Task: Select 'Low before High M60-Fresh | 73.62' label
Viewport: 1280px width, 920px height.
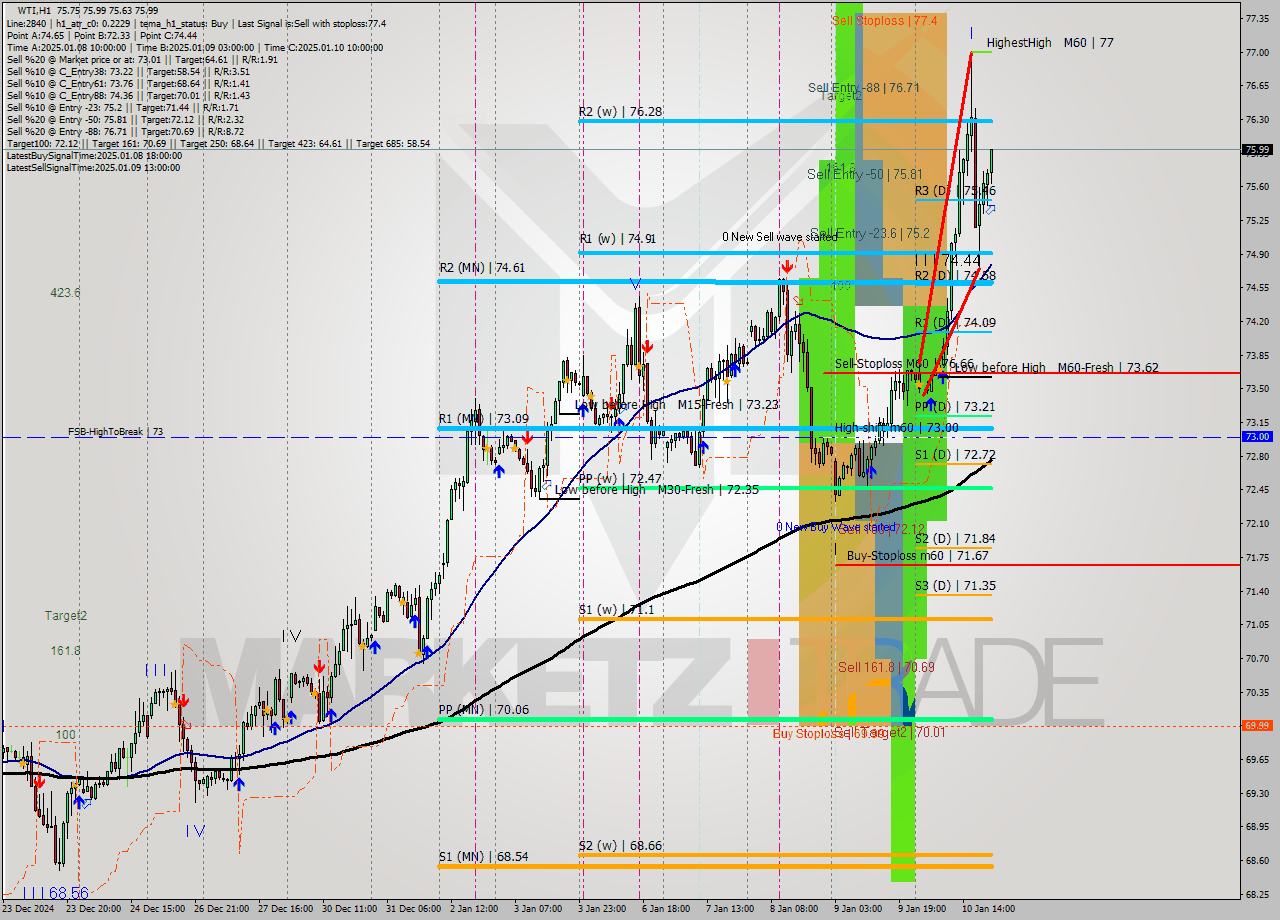Action: pos(1056,368)
